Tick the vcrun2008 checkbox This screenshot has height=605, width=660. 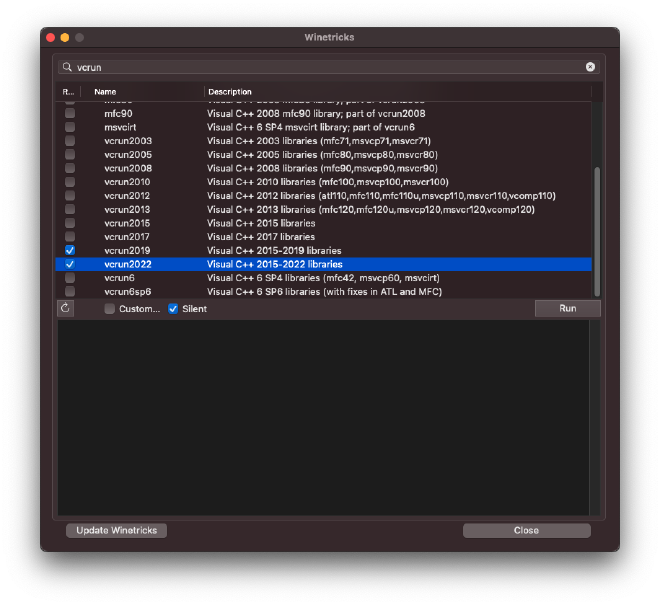[x=70, y=168]
